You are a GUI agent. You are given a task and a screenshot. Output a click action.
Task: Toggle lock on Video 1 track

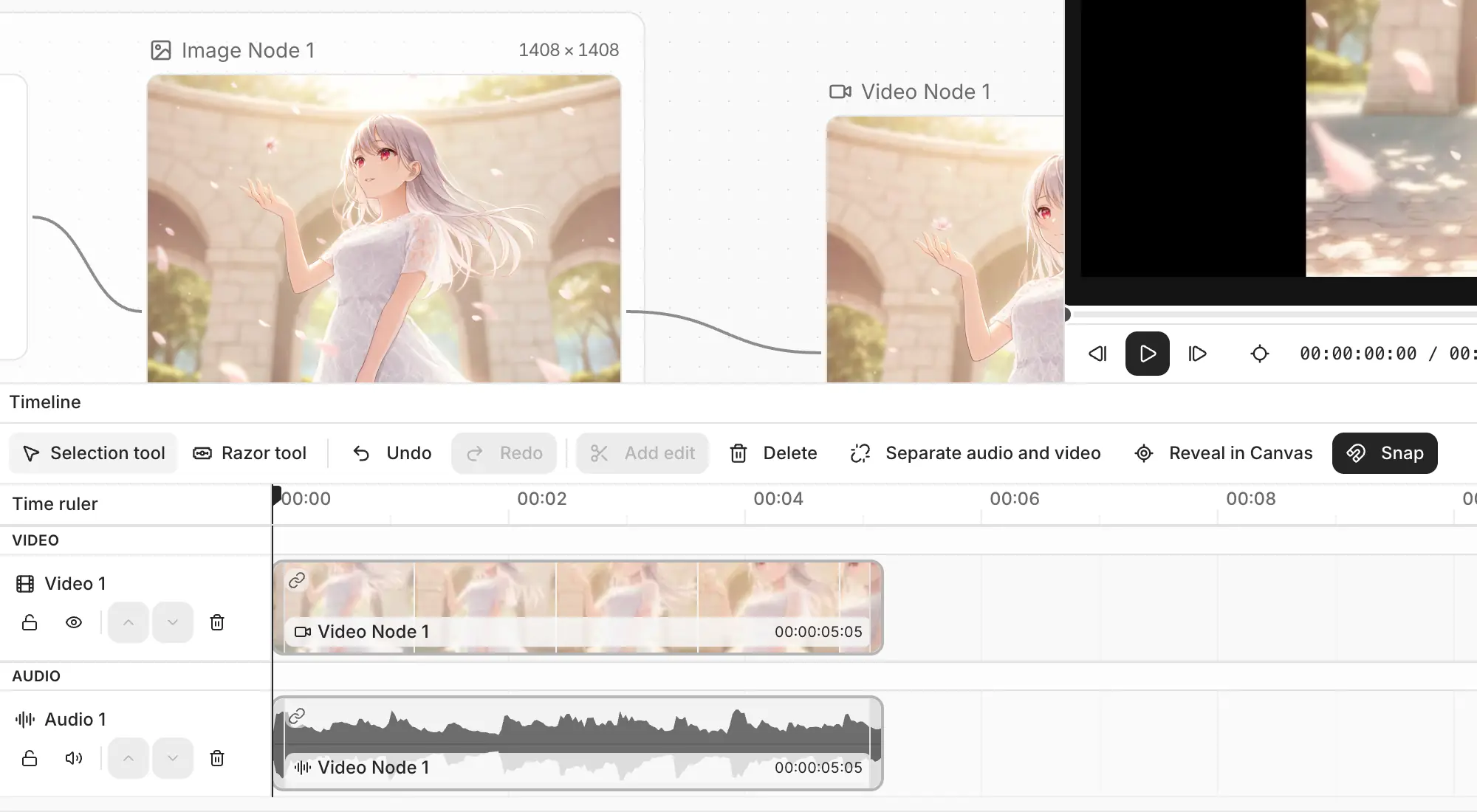coord(30,622)
